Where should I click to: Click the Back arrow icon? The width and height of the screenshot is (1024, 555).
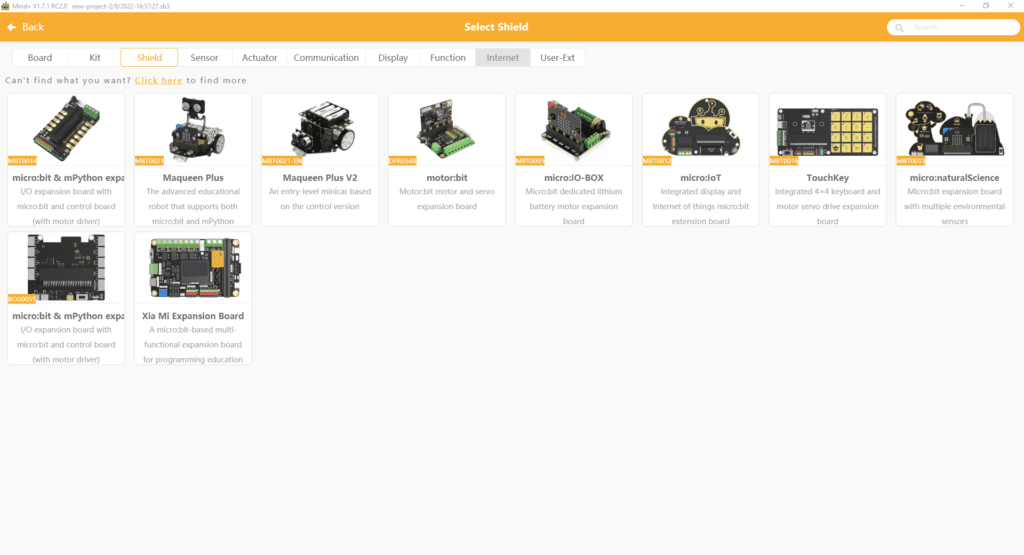[12, 27]
